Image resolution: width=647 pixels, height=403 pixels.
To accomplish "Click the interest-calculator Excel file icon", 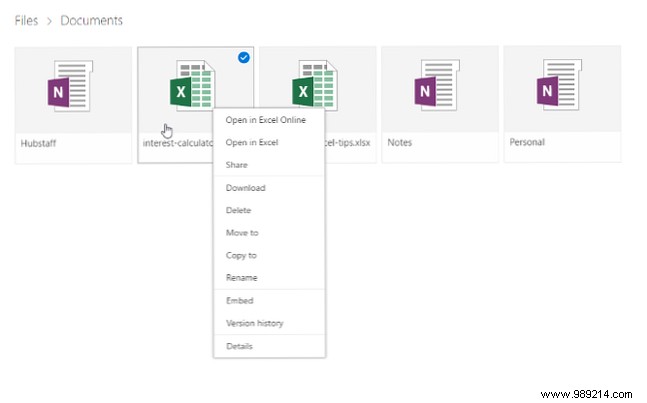I will click(x=192, y=86).
